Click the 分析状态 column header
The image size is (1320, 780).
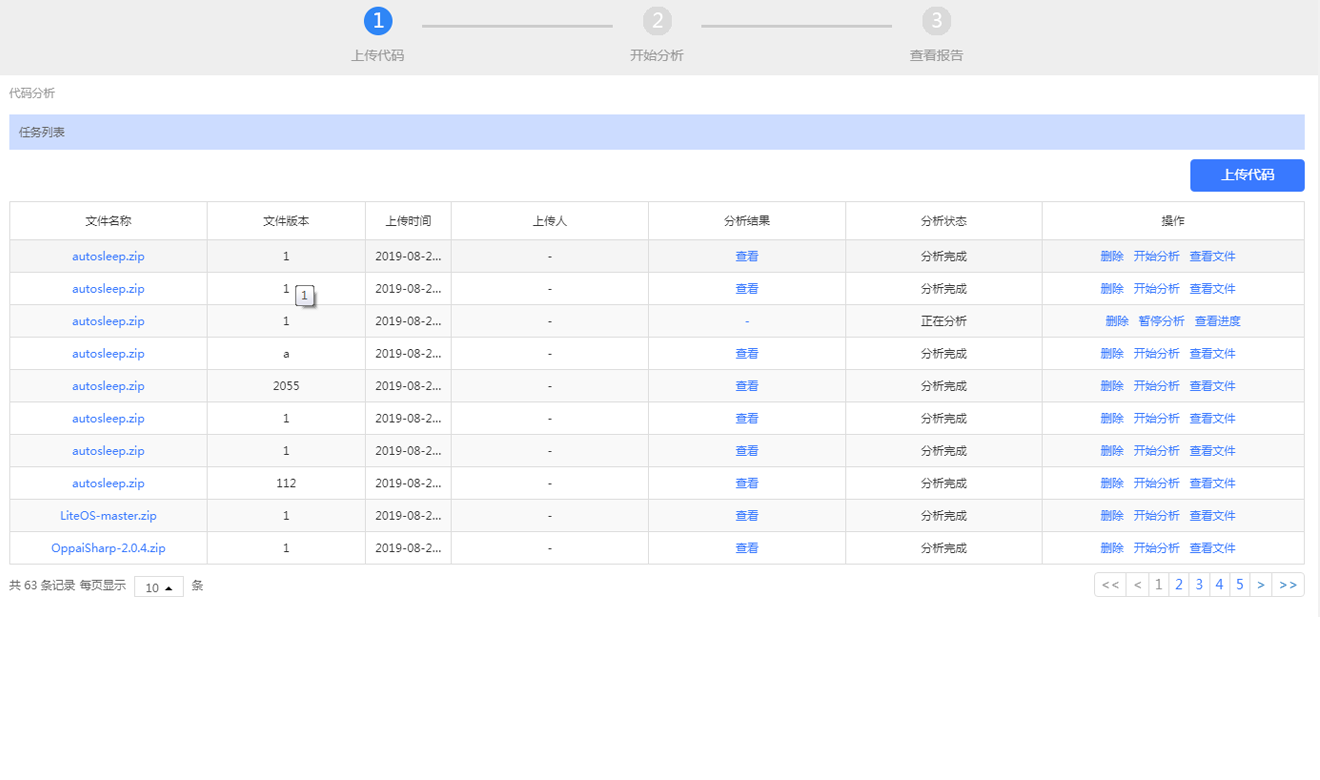(944, 221)
